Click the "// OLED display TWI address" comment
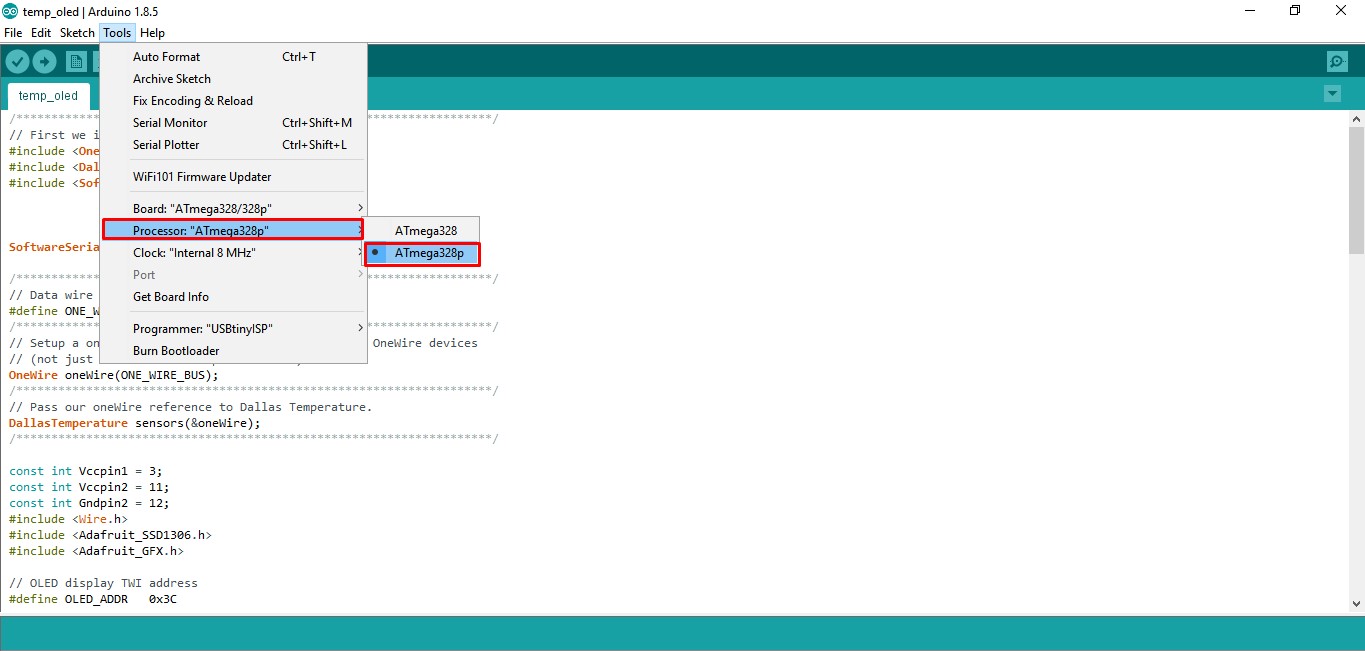Image resolution: width=1365 pixels, height=651 pixels. (x=103, y=583)
